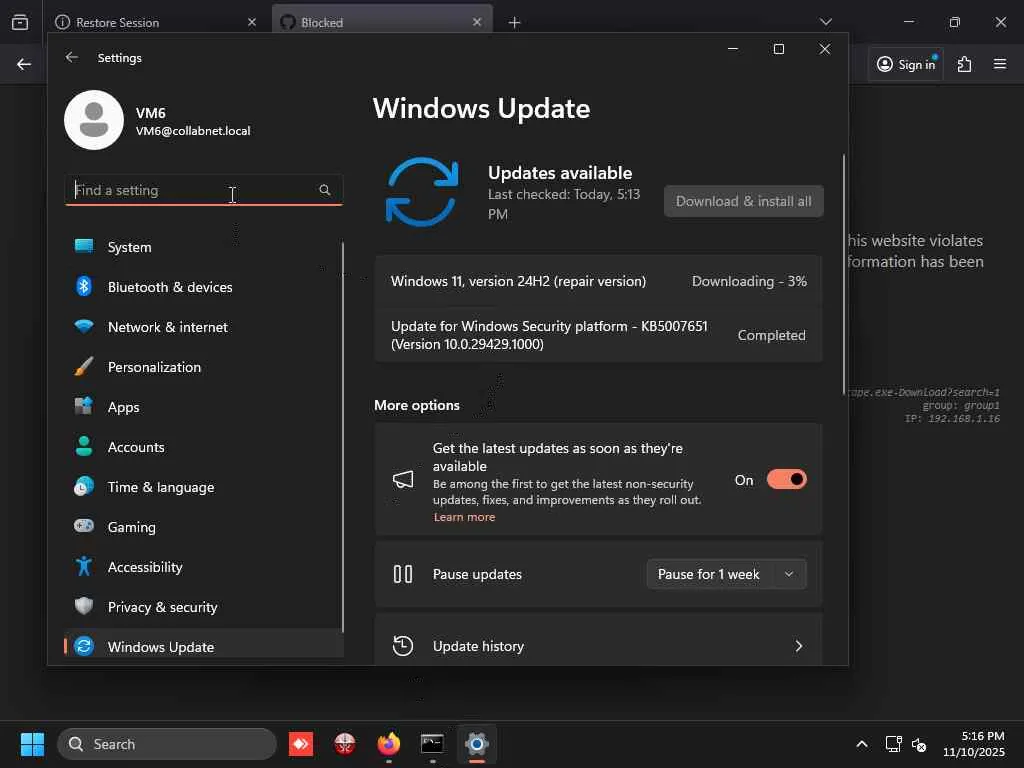The width and height of the screenshot is (1024, 768).
Task: Click Windows Update page scrollbar
Action: click(844, 274)
